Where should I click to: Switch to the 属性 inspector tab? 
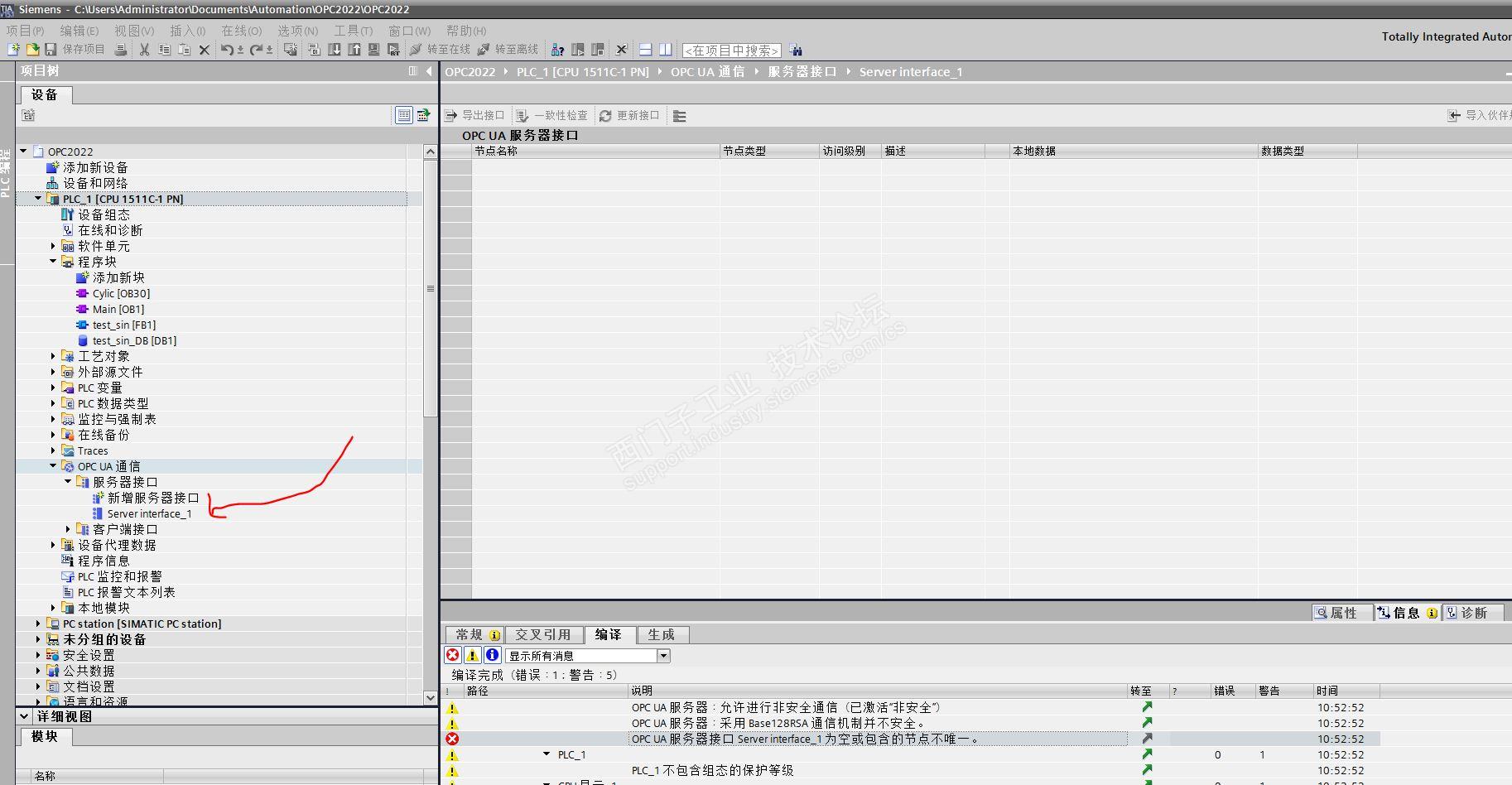1342,613
